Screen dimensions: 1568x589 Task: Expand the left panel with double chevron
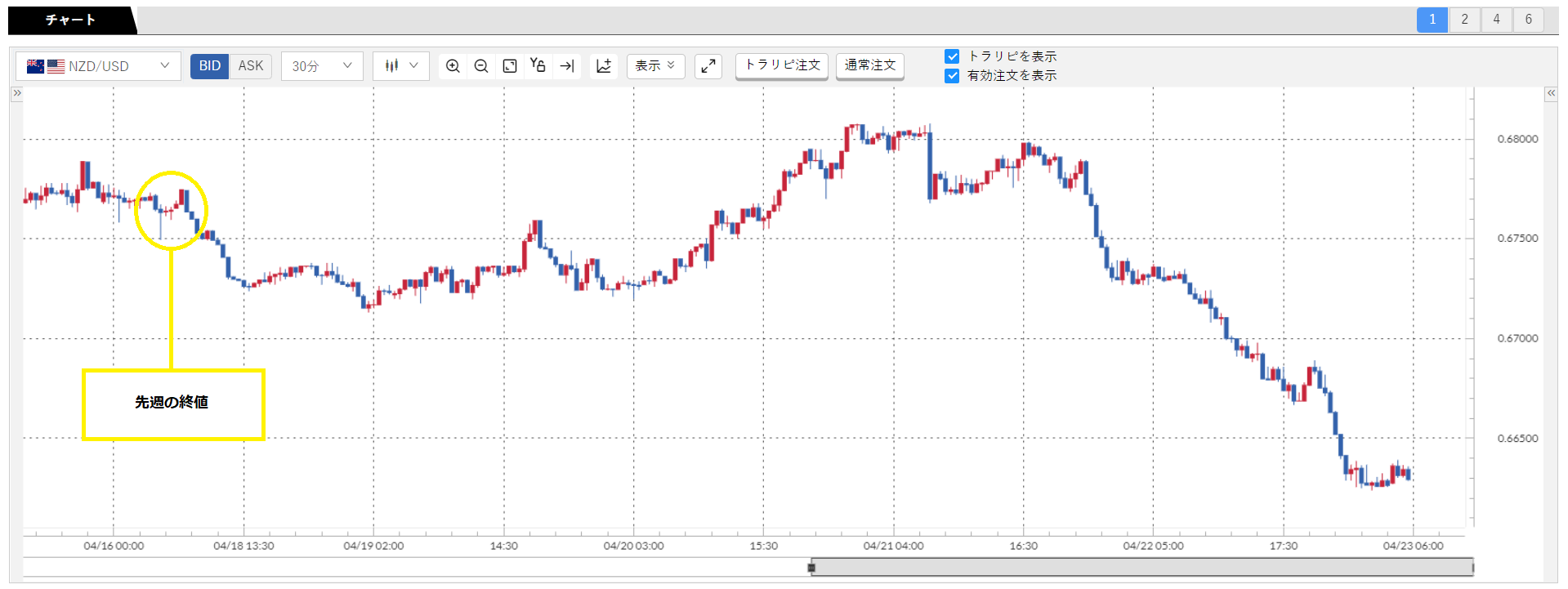click(x=16, y=93)
